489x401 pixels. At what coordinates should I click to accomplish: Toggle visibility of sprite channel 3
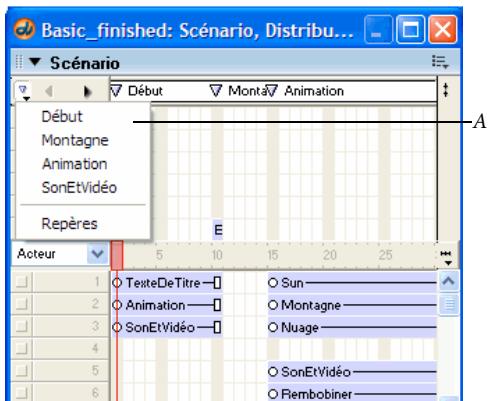point(21,326)
